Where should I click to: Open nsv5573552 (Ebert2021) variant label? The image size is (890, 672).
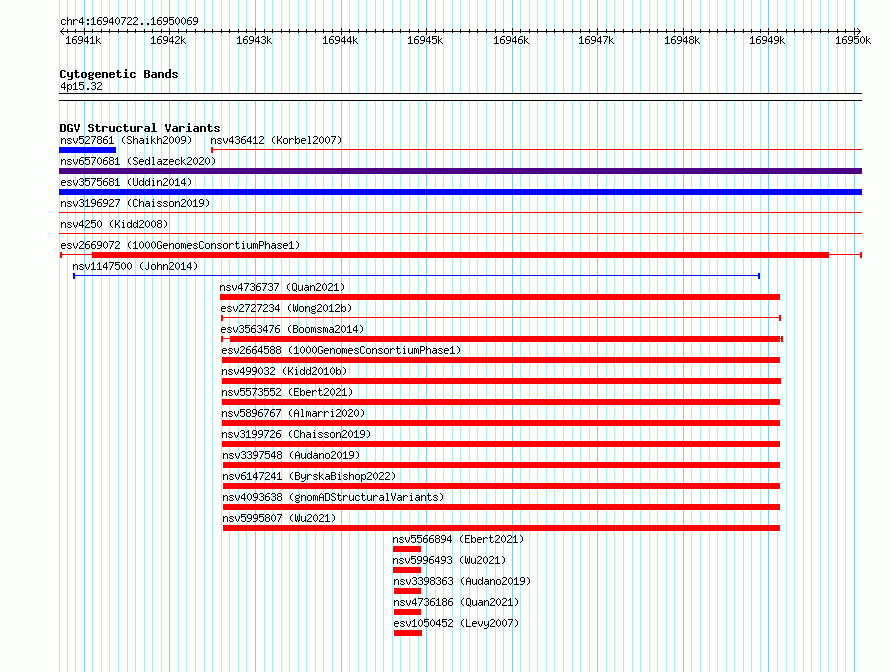[287, 392]
